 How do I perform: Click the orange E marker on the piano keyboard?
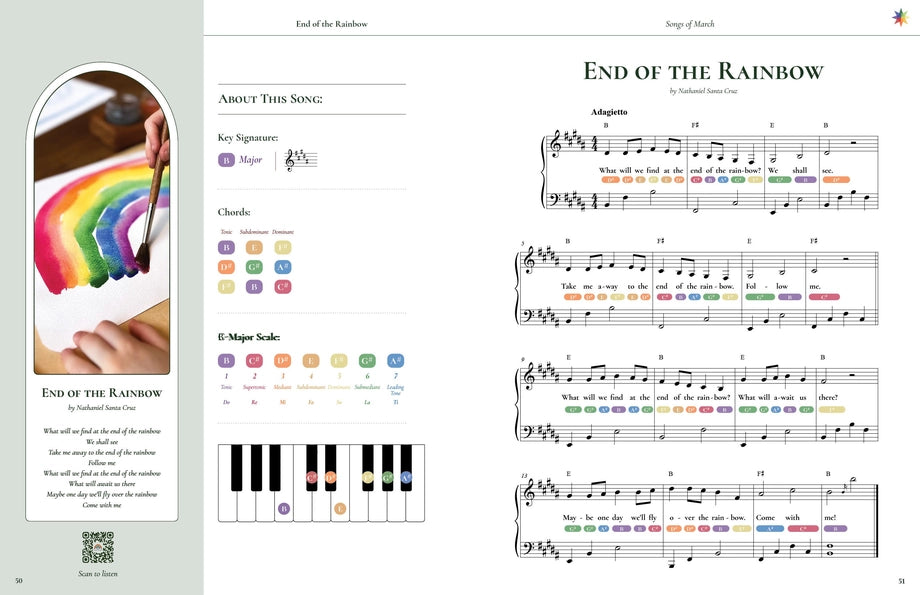click(x=340, y=508)
